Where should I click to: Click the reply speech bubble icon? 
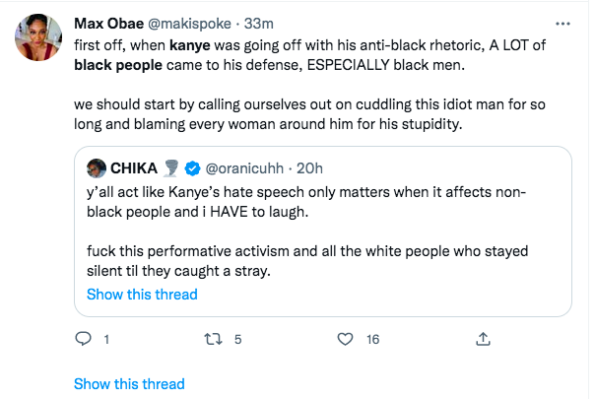(x=83, y=339)
